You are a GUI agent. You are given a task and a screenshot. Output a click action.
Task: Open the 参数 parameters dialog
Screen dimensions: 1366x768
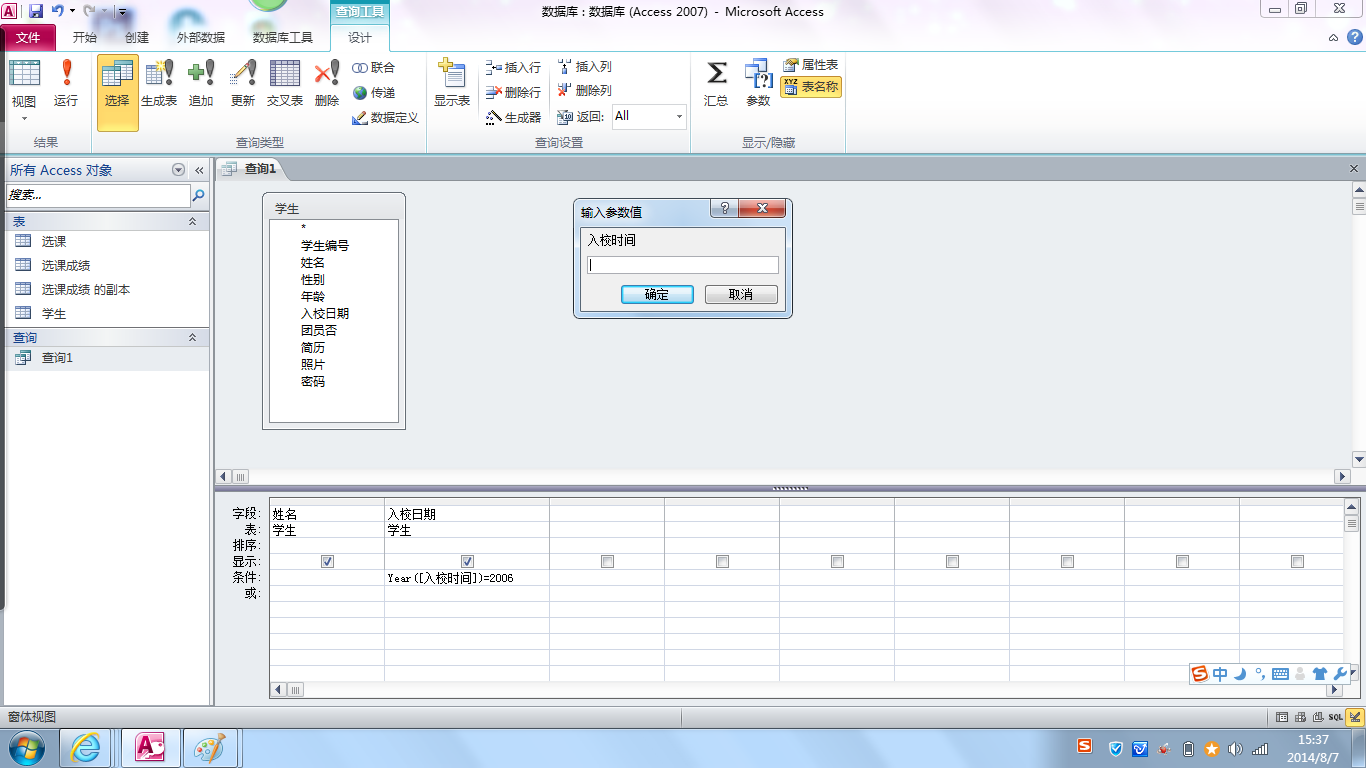758,84
